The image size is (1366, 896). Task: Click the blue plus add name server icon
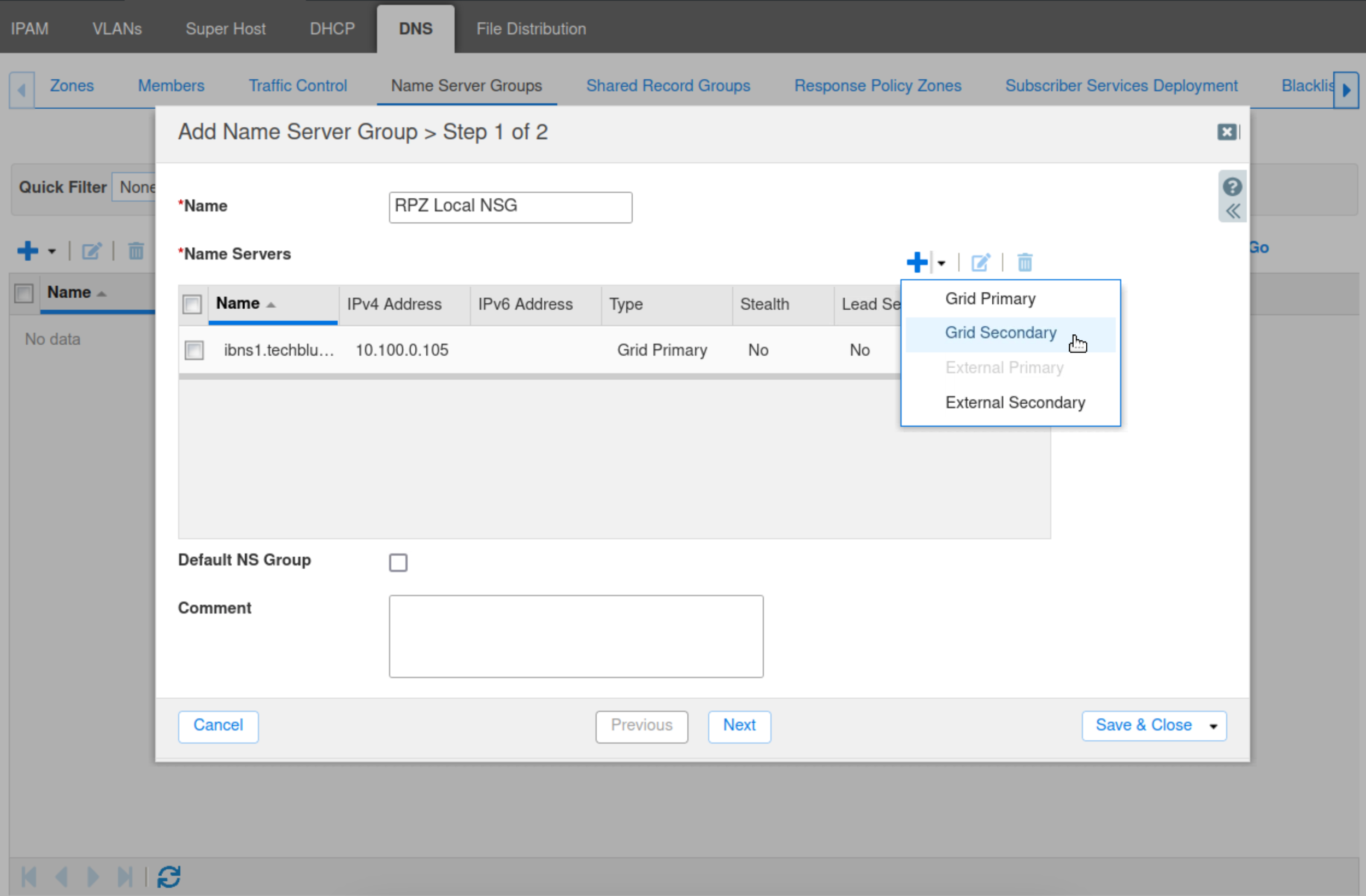coord(917,263)
